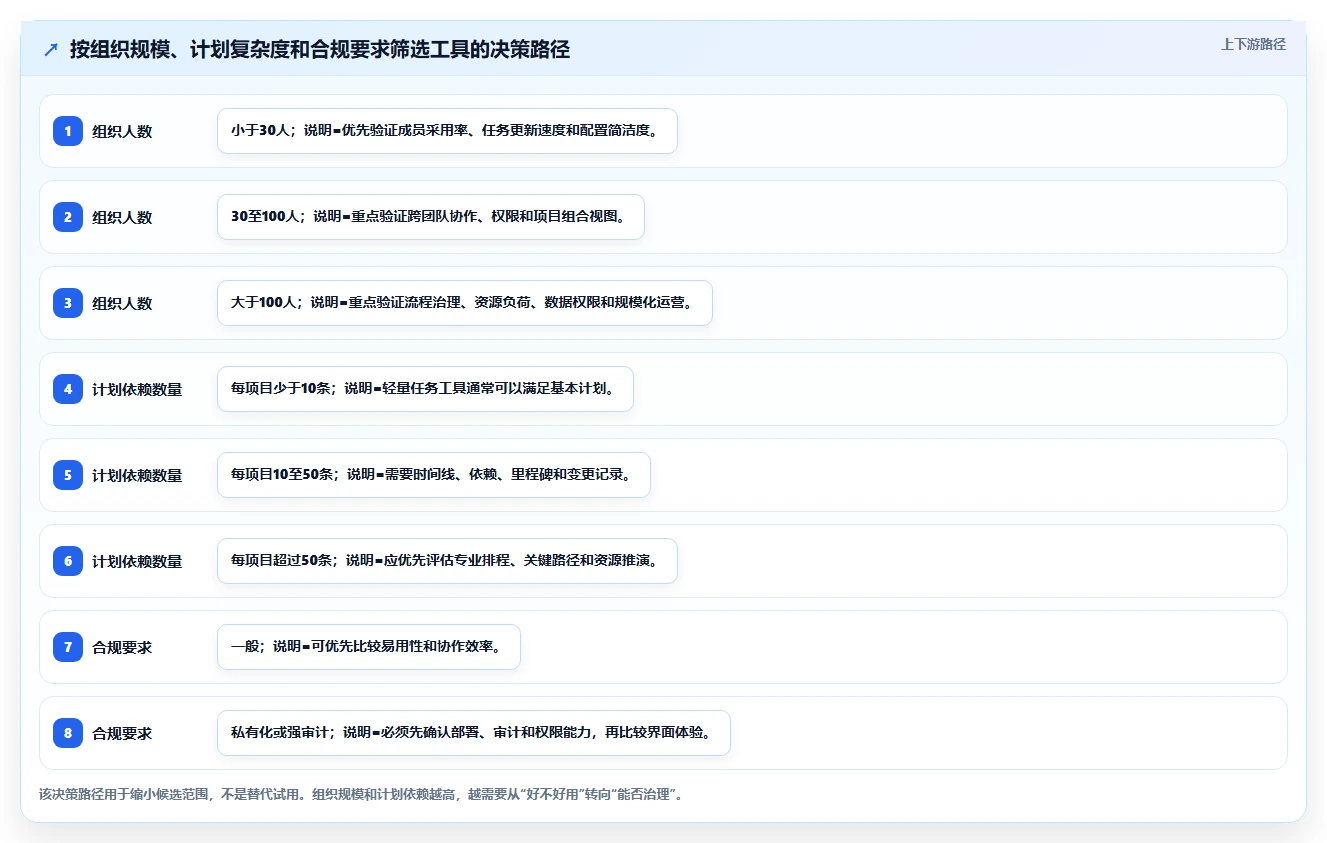The height and width of the screenshot is (843, 1327).
Task: Select the 30至100人 description box
Action: 431,217
